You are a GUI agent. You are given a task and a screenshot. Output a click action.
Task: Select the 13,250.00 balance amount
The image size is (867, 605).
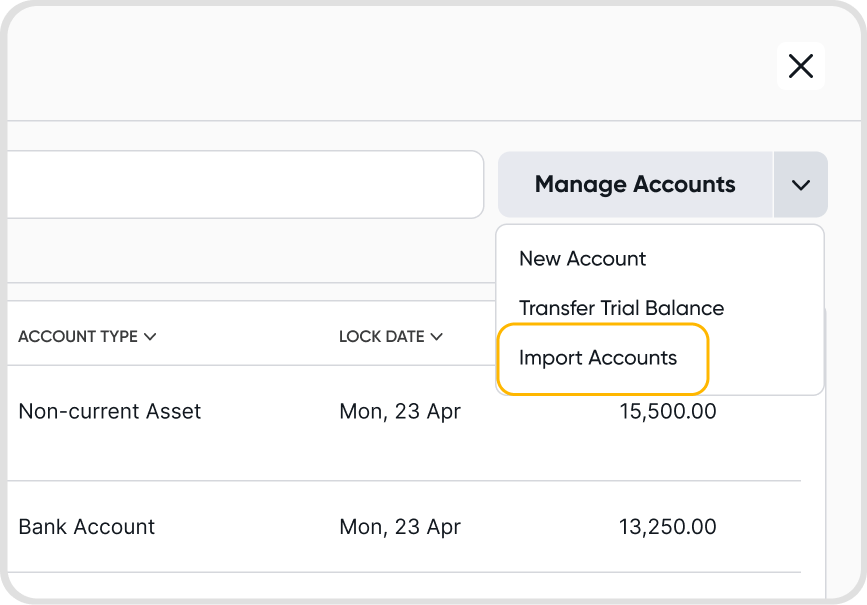(668, 527)
